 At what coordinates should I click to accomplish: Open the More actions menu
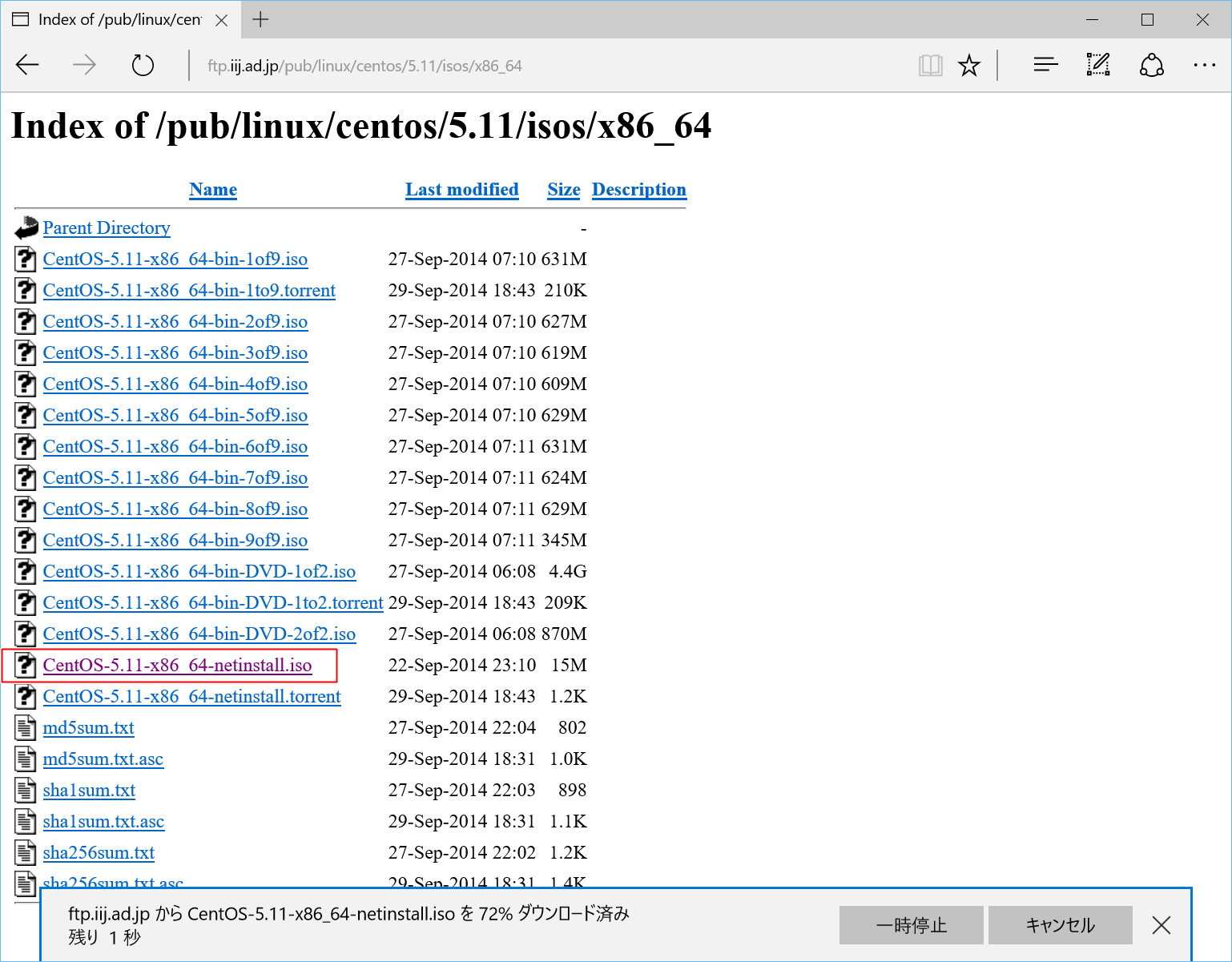tap(1204, 65)
